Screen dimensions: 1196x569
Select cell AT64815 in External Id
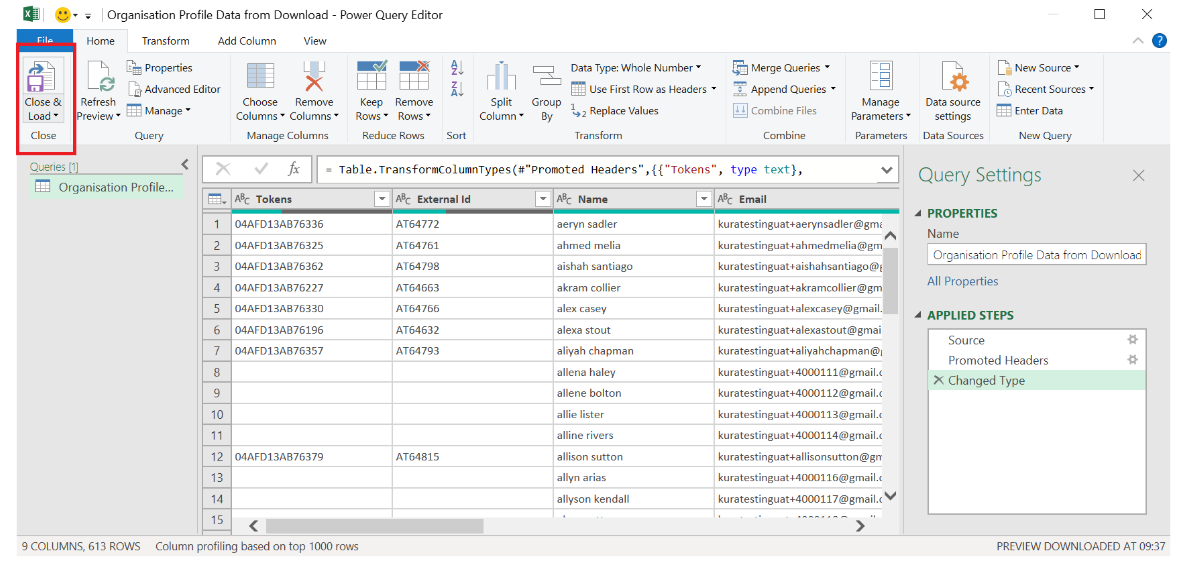[x=473, y=457]
